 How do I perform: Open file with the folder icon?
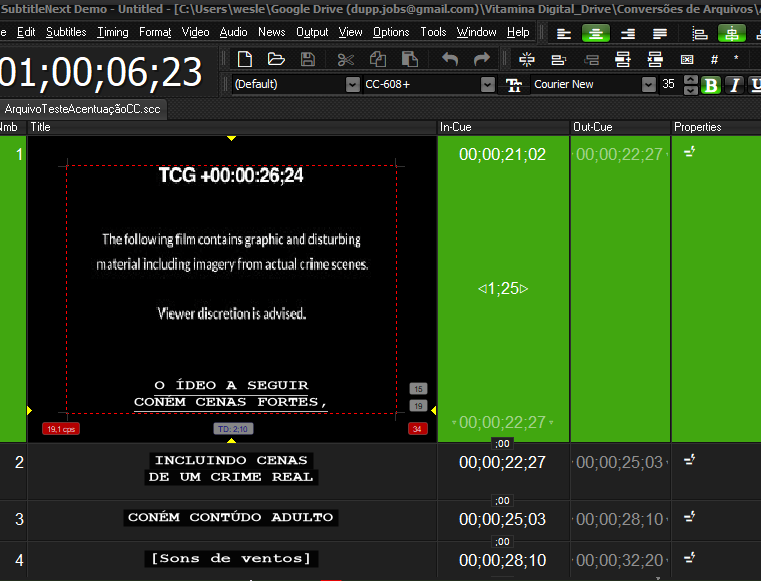coord(276,59)
